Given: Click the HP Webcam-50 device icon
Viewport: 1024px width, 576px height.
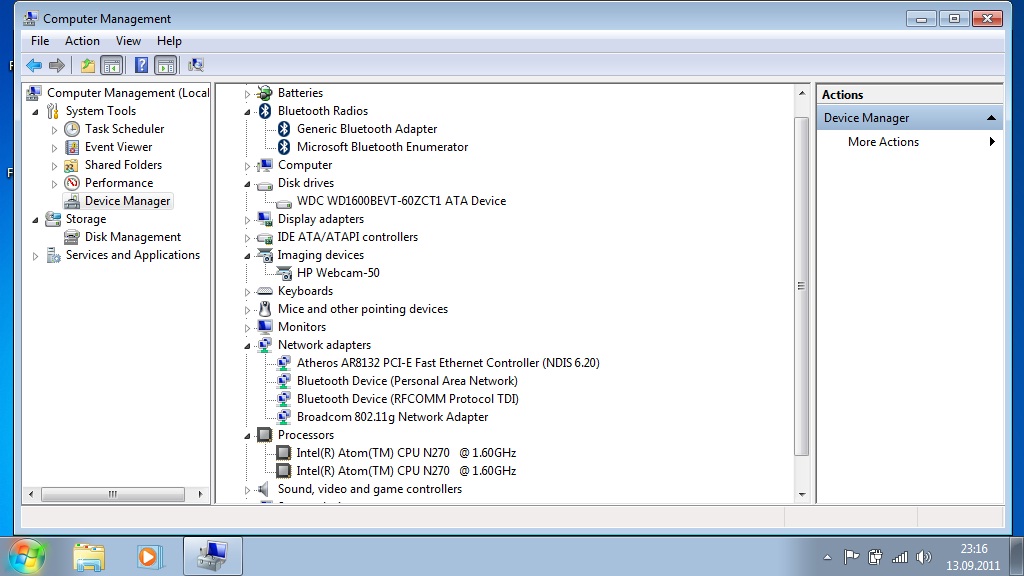Looking at the screenshot, I should [x=284, y=273].
